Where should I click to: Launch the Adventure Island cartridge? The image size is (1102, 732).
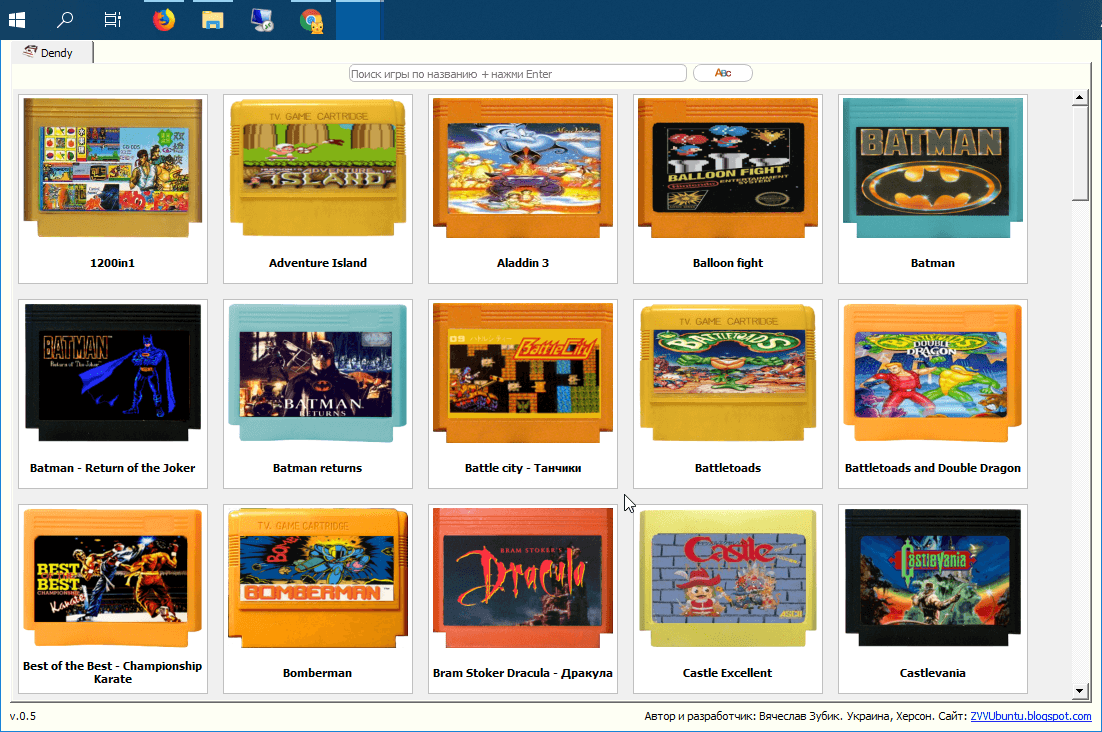click(318, 189)
